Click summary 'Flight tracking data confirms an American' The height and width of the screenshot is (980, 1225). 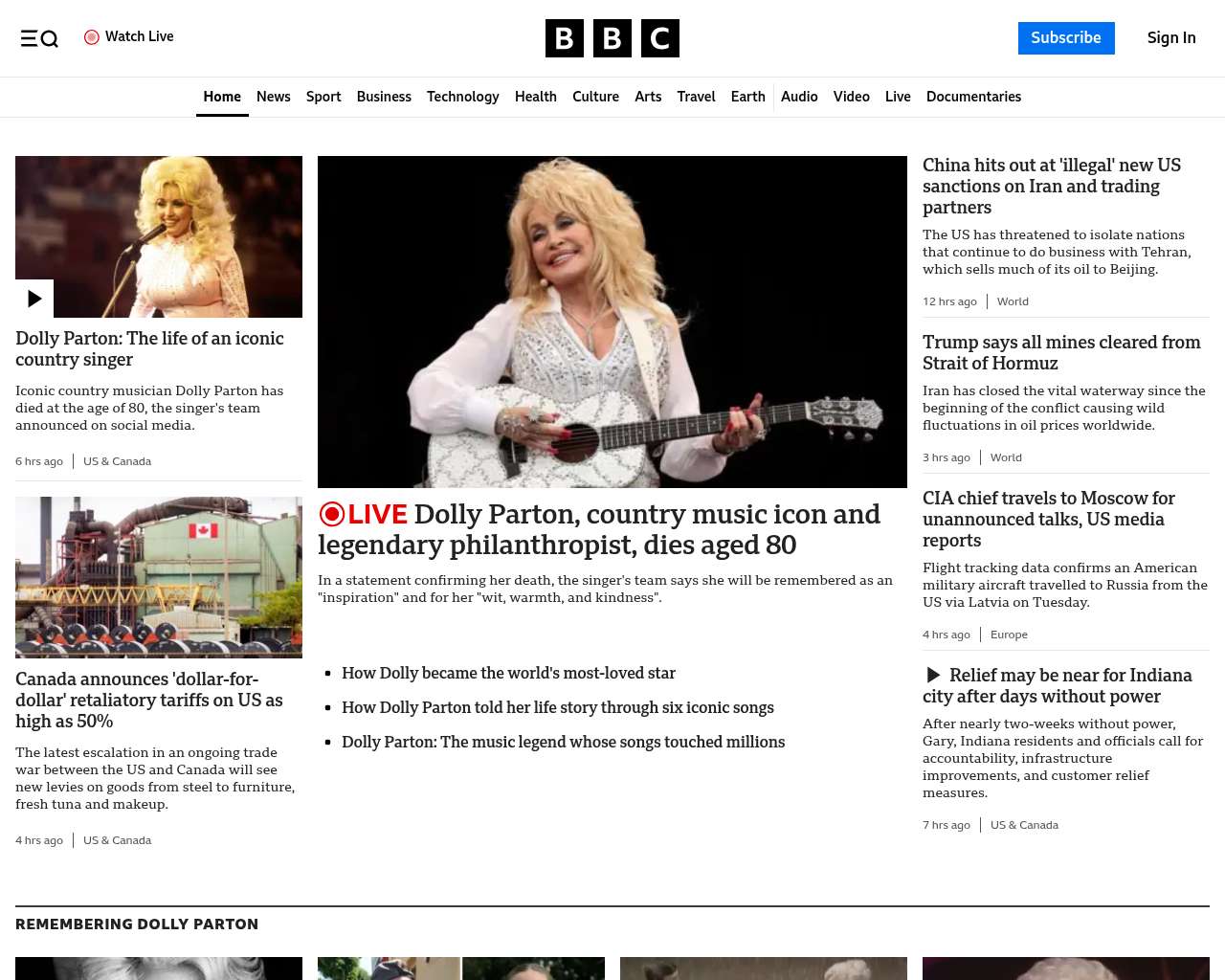pos(1065,585)
